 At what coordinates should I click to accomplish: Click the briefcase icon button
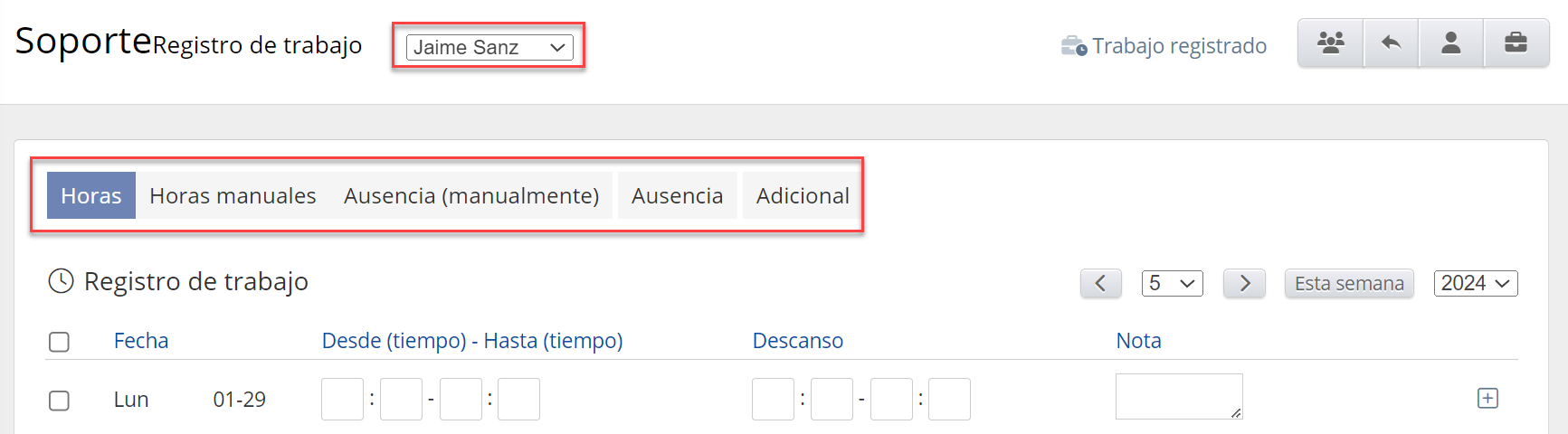tap(1516, 43)
